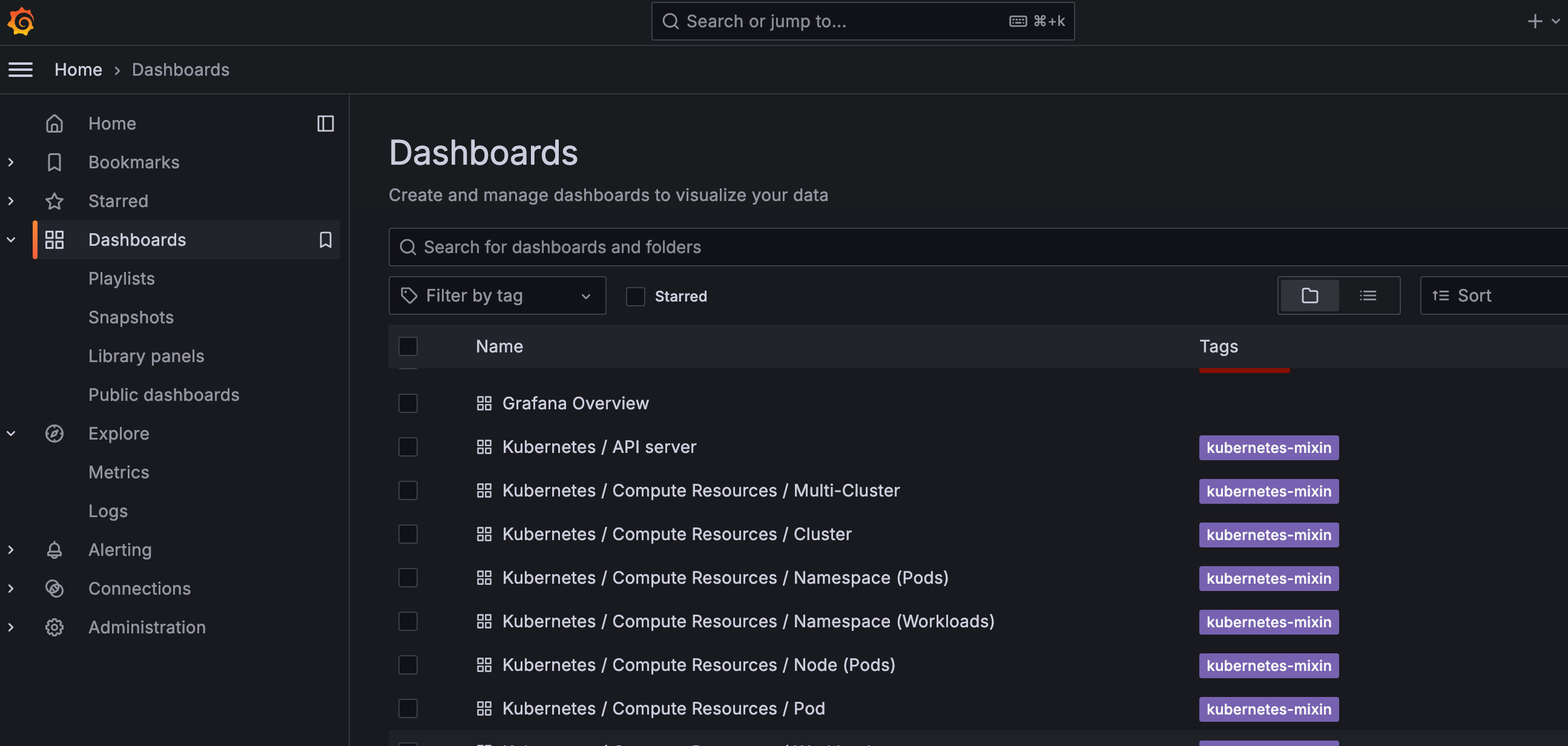Expand the Administration section chevron
The height and width of the screenshot is (746, 1568).
coord(11,627)
